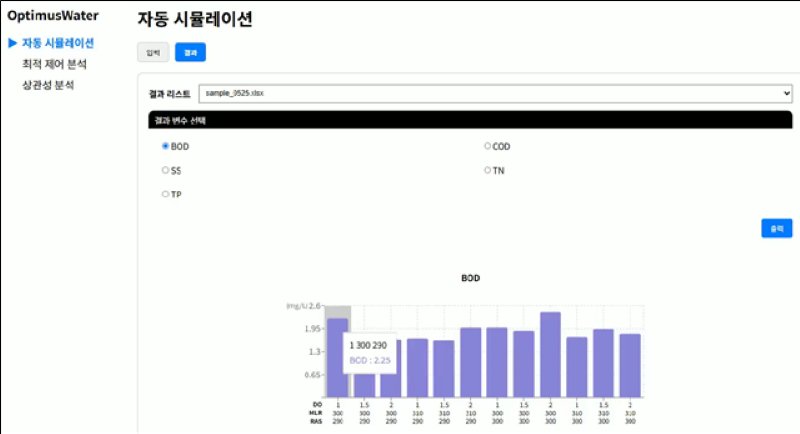This screenshot has width=800, height=434.
Task: Click the tallest bar in BOD chart
Action: 550,355
